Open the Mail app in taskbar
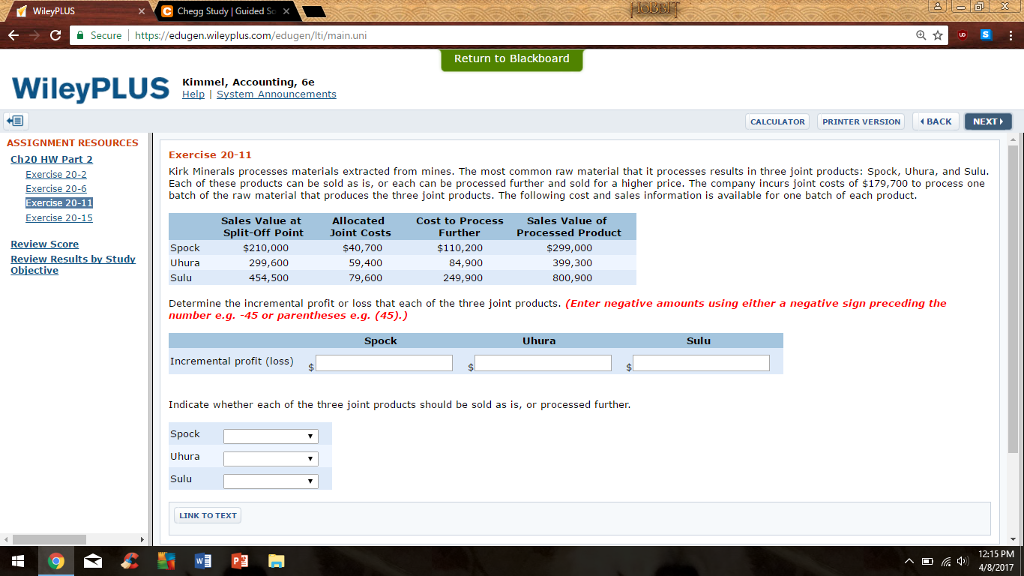1024x576 pixels. tap(93, 561)
